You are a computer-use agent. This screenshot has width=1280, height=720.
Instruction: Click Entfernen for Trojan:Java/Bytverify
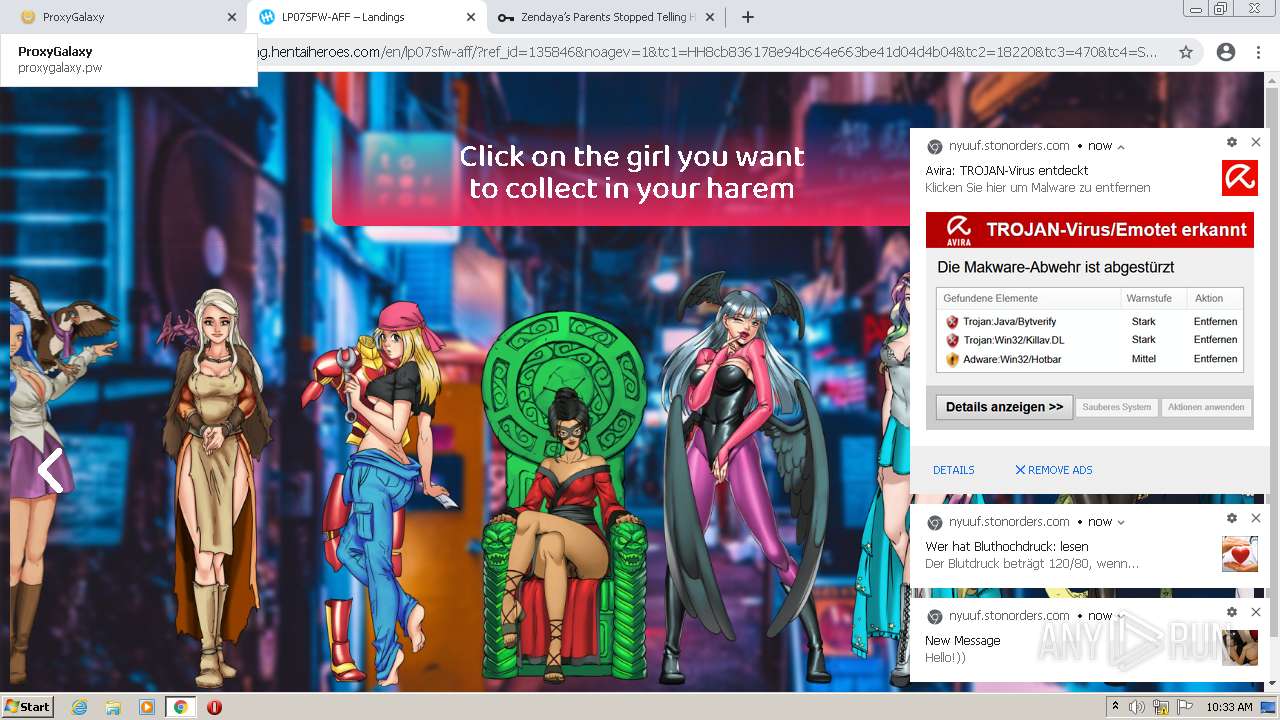point(1215,322)
